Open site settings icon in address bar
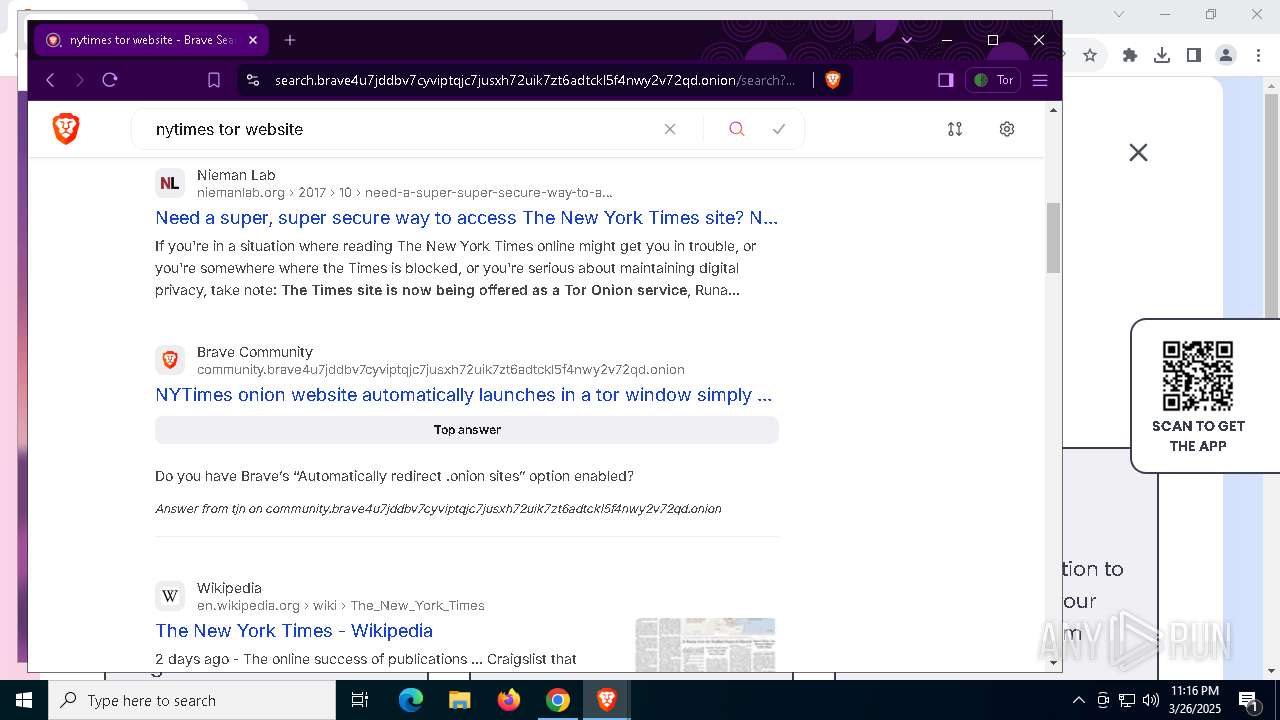 [x=252, y=80]
